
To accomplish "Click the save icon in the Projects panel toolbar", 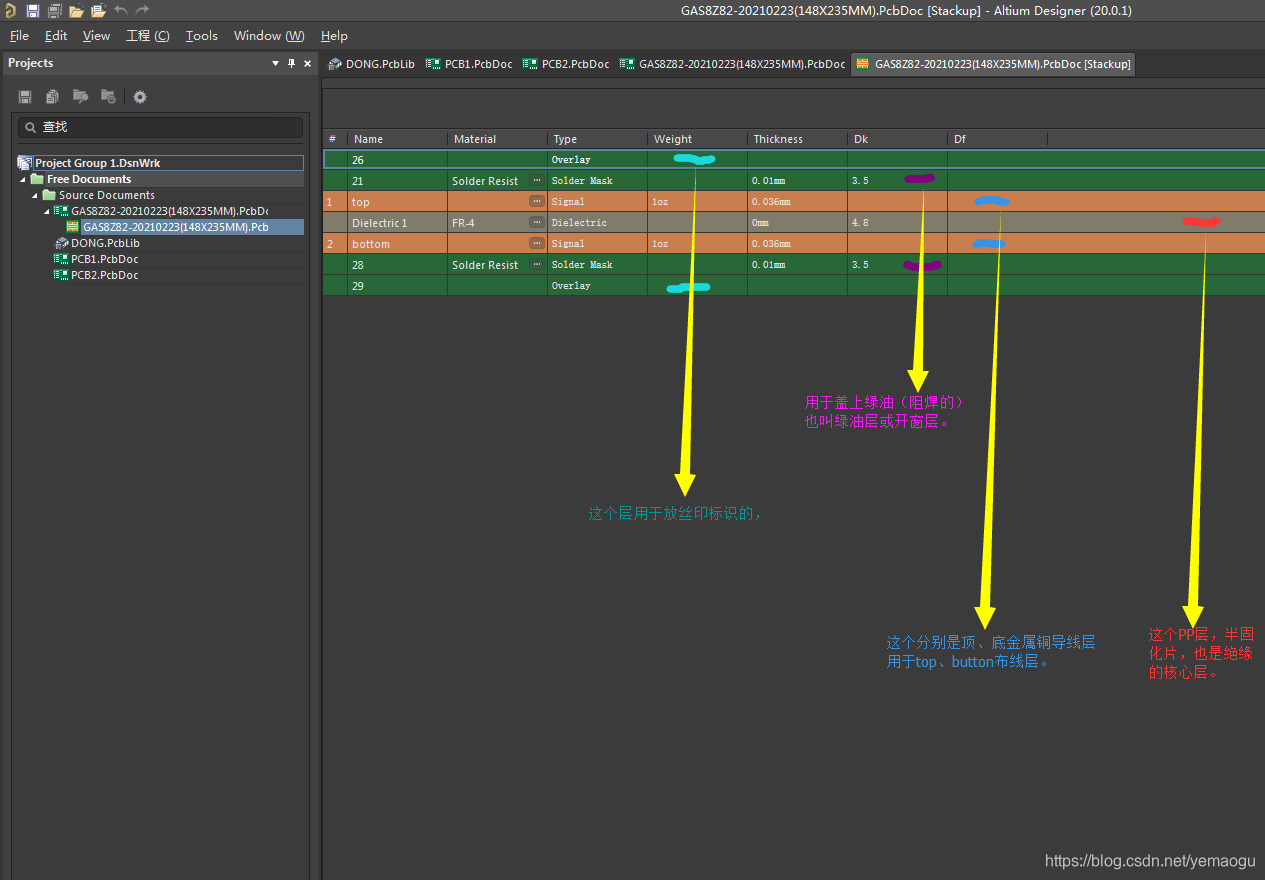I will point(25,97).
